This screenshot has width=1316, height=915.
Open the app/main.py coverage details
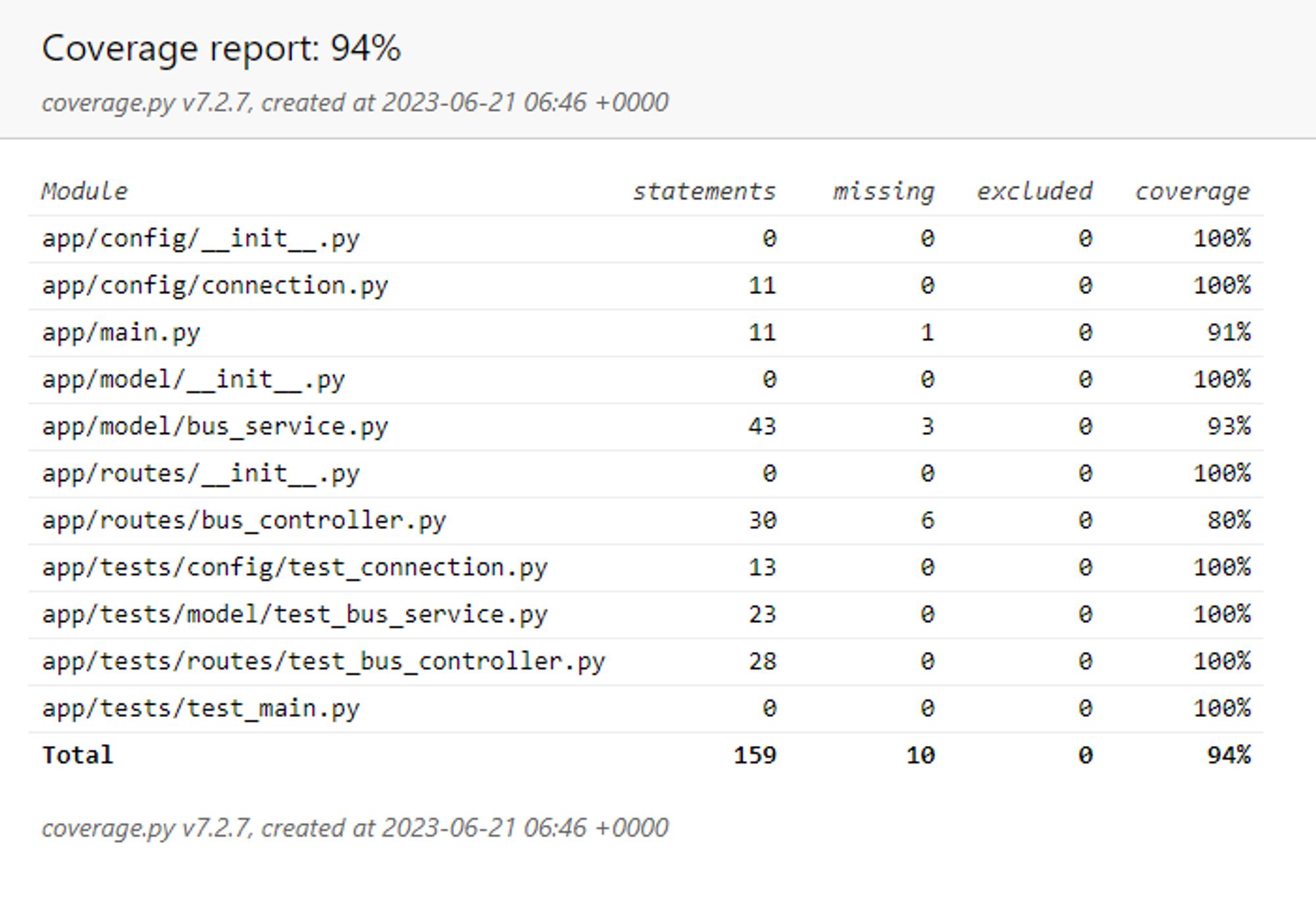click(x=122, y=332)
